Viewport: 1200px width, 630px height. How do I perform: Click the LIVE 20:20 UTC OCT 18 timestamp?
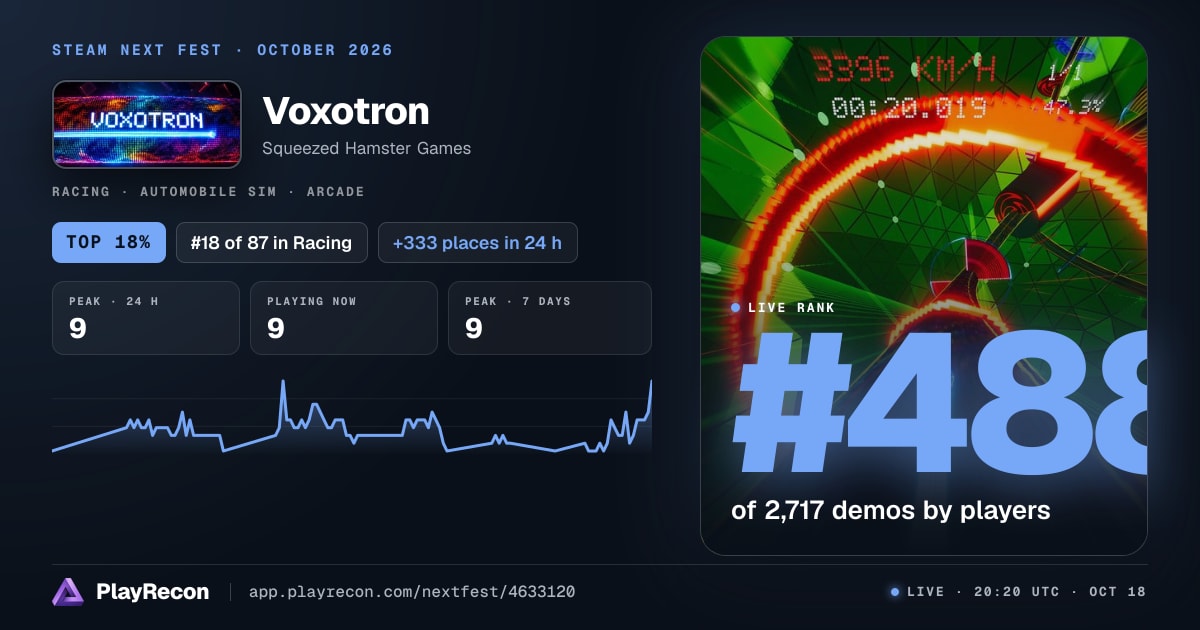(x=1026, y=592)
